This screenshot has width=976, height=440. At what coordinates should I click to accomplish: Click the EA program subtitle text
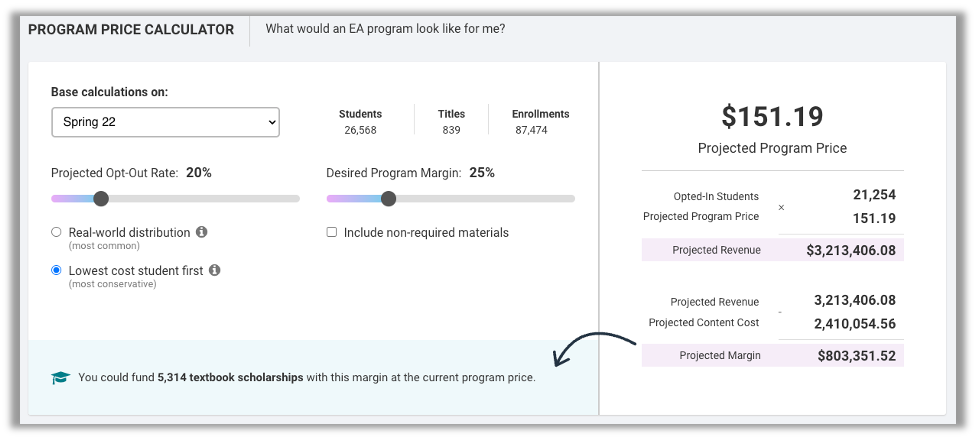pyautogui.click(x=385, y=29)
